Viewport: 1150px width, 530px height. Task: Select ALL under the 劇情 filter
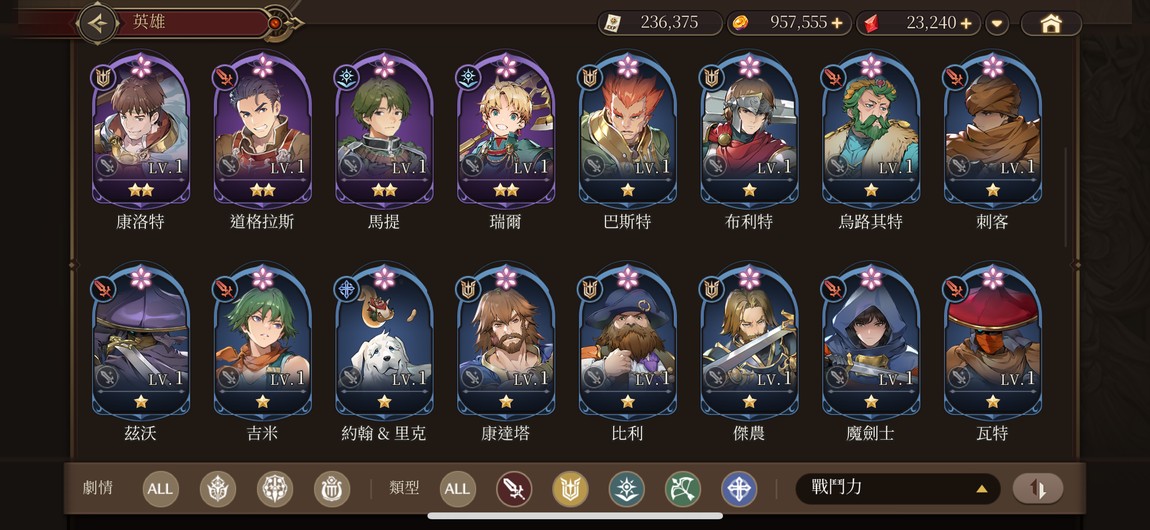coord(161,489)
